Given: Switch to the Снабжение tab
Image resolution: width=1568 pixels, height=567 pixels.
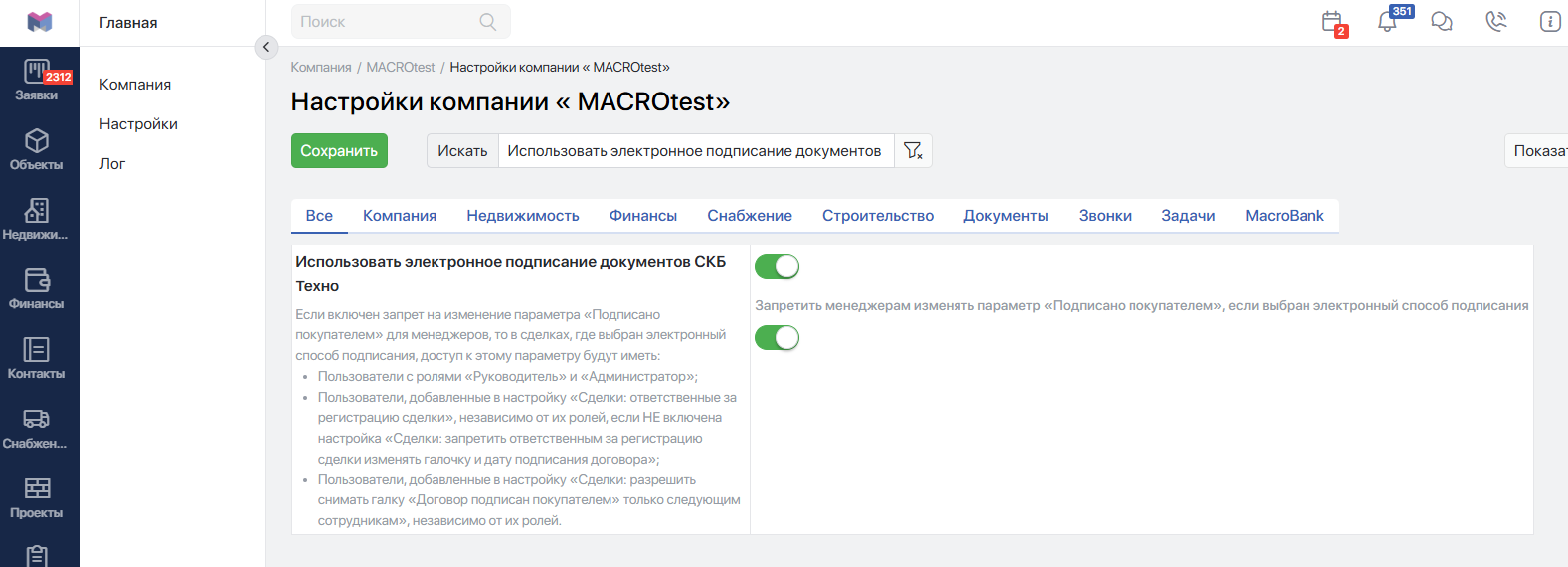Looking at the screenshot, I should [750, 216].
